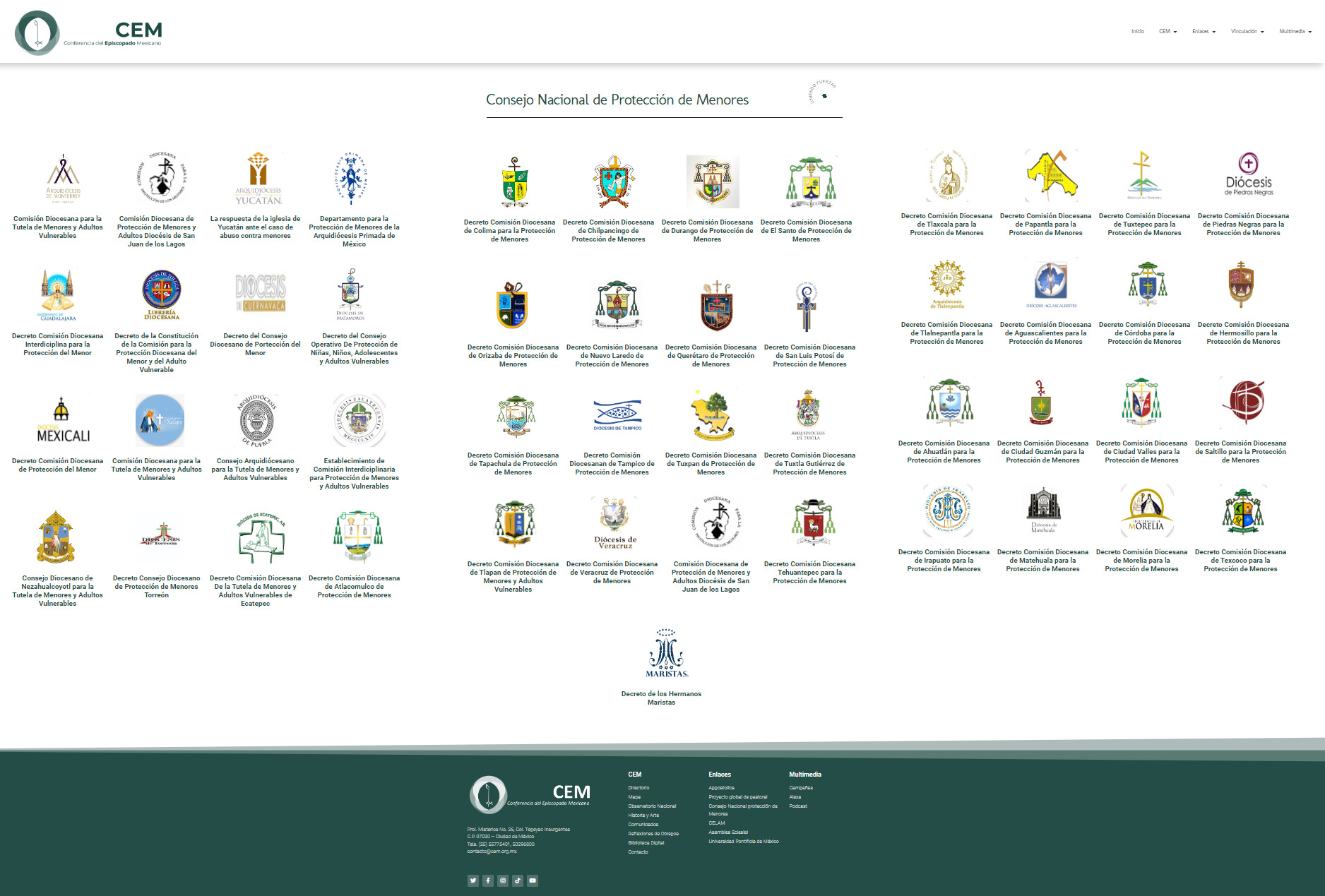Open the Decreto de Durango link

point(707,231)
